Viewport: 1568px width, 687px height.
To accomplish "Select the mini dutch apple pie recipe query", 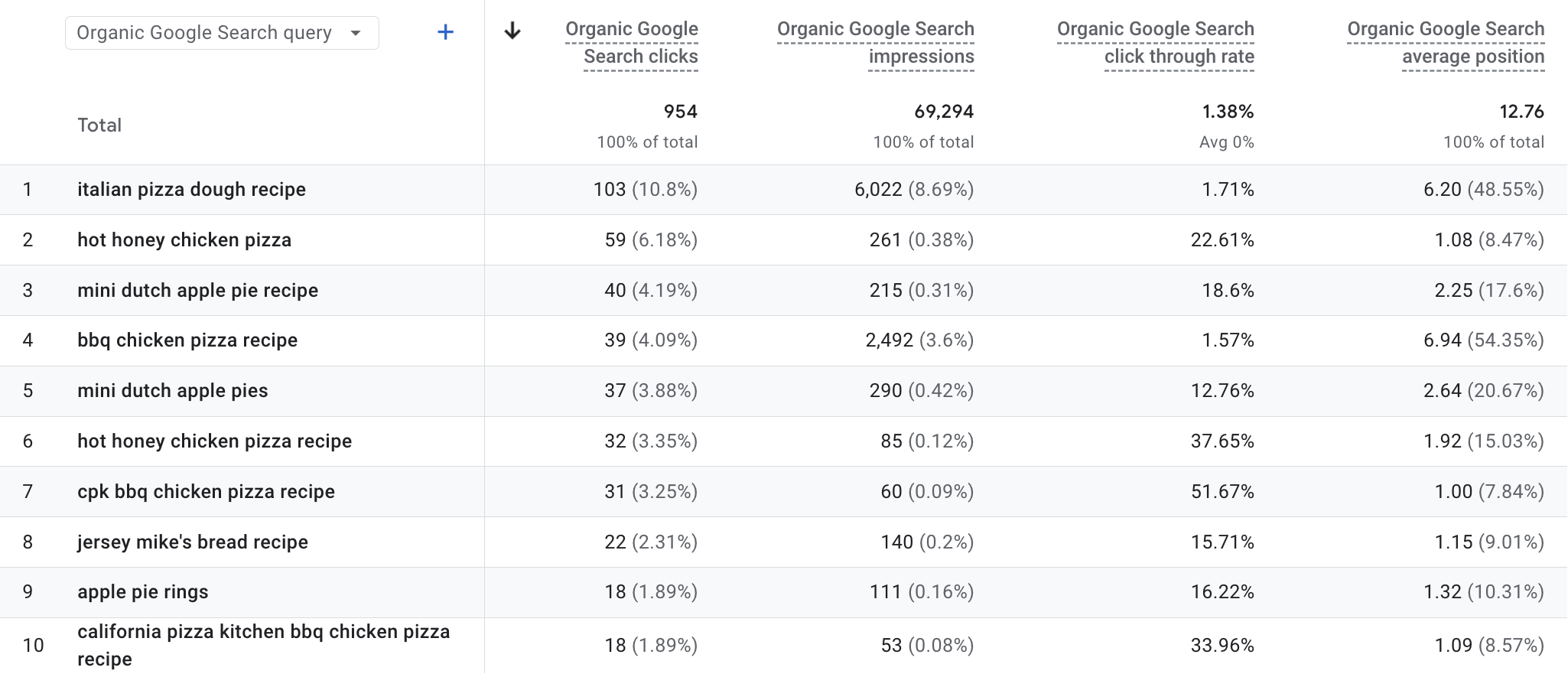I will click(x=197, y=291).
